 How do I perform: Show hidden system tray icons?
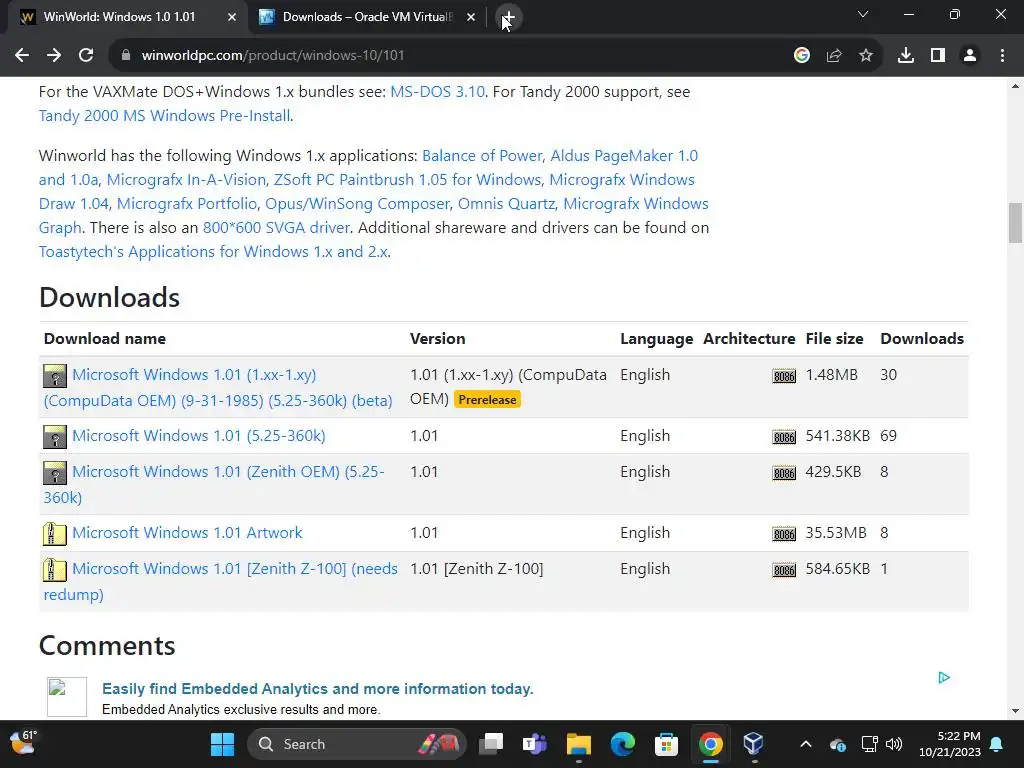(806, 744)
